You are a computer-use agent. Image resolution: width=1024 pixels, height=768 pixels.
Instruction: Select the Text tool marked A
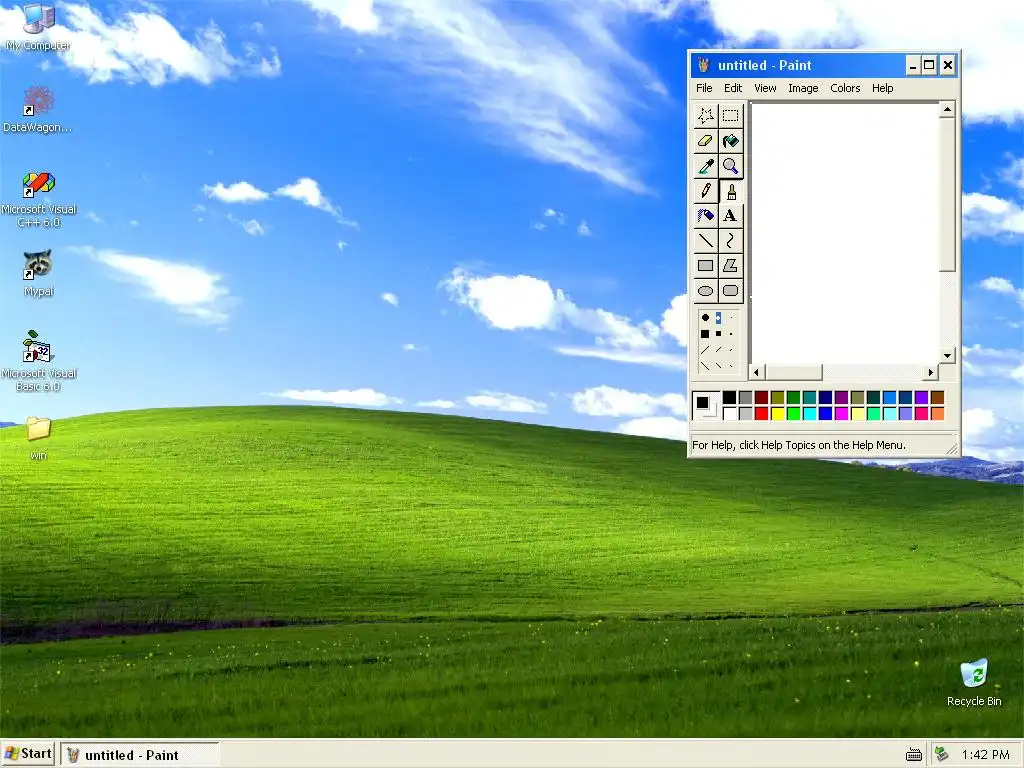(730, 216)
